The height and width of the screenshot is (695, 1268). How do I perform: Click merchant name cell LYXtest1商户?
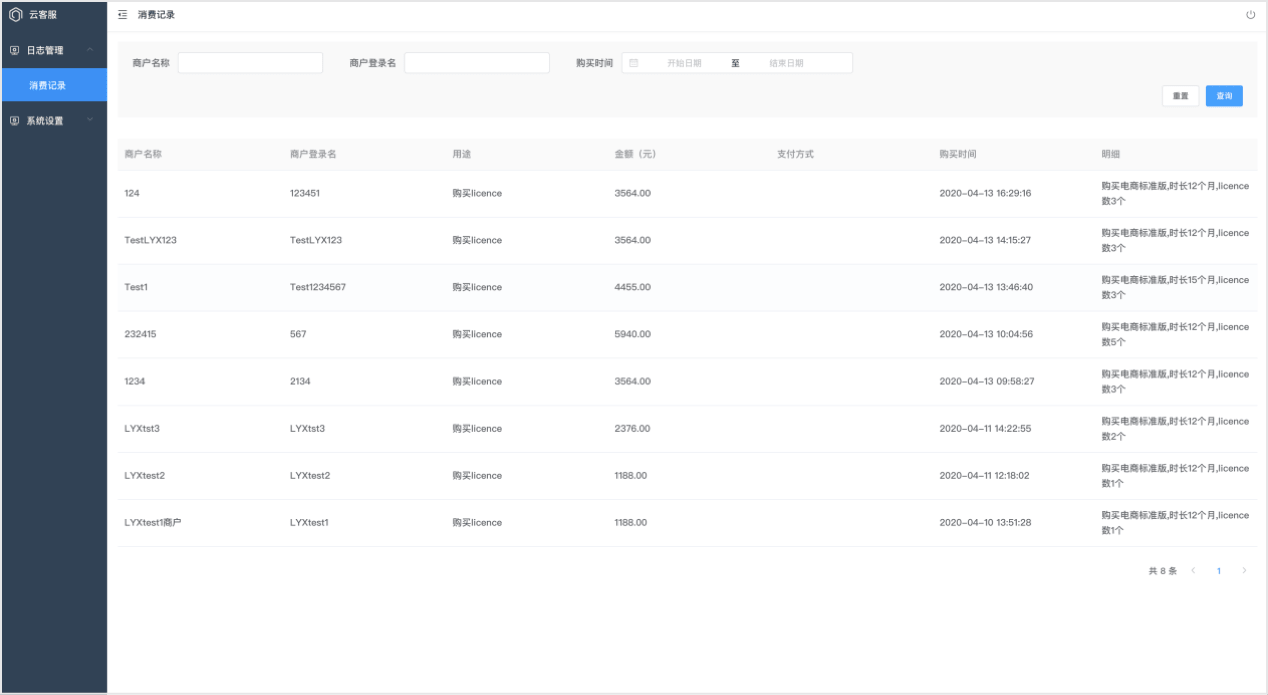[153, 522]
